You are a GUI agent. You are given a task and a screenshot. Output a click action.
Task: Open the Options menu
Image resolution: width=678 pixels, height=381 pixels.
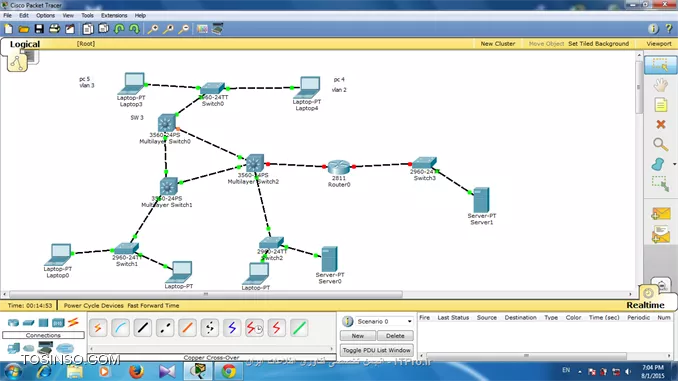pos(45,15)
